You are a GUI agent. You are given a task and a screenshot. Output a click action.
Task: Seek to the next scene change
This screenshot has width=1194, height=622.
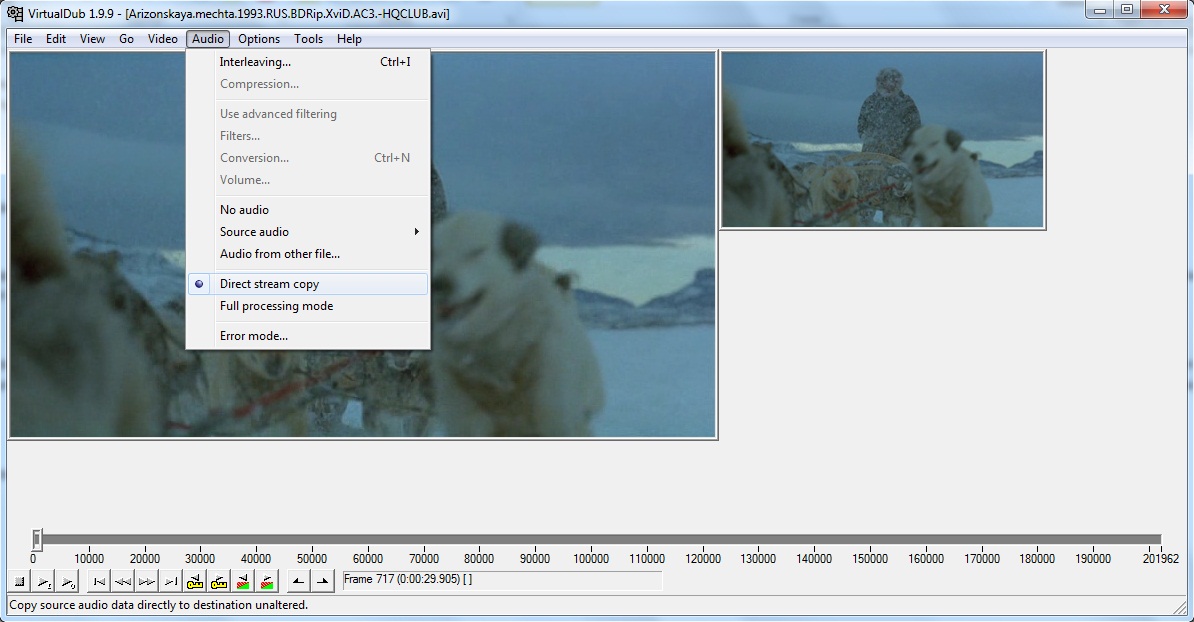point(267,582)
